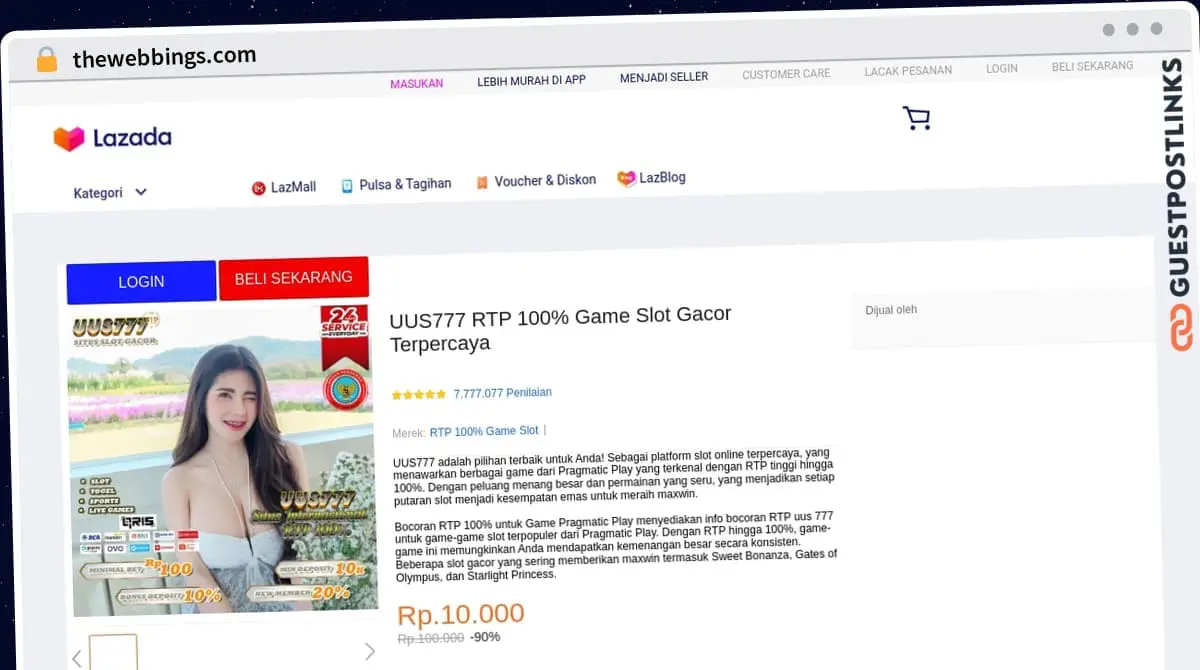This screenshot has height=670, width=1200.
Task: Click the Pulsa & Tagihan phone icon
Action: 347,186
